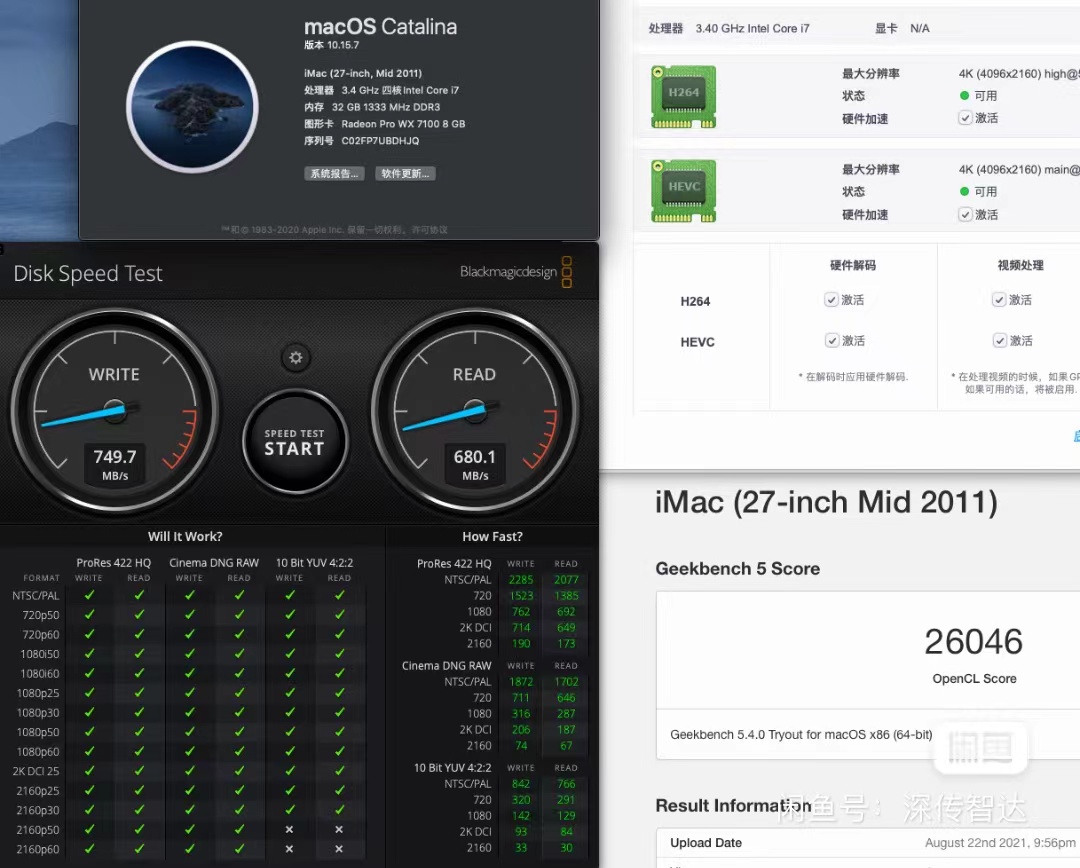Click the Blackmagicdesign logo
Screen dimensions: 1080x868
coord(516,272)
